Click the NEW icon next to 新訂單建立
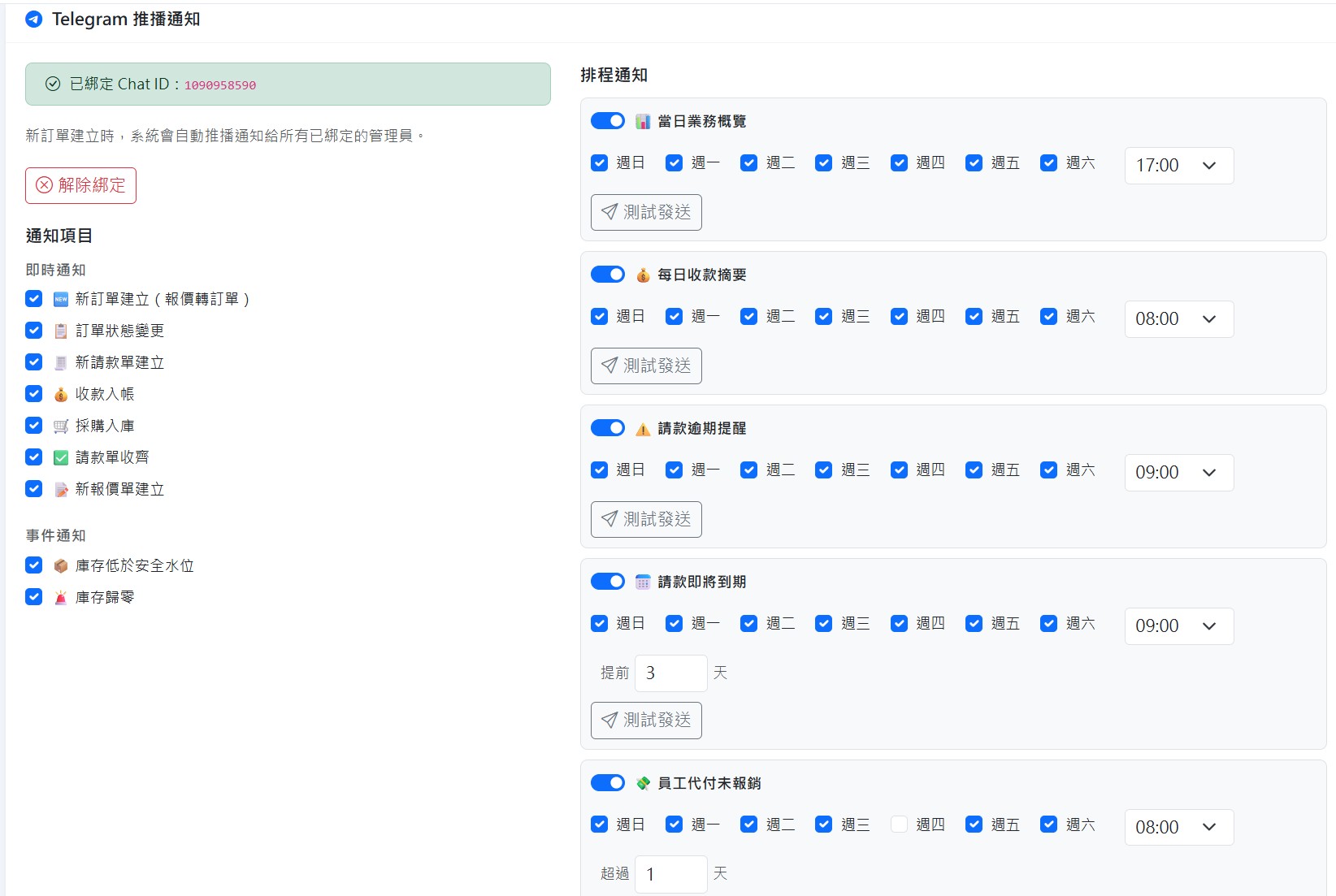Viewport: 1336px width, 896px height. pos(61,299)
